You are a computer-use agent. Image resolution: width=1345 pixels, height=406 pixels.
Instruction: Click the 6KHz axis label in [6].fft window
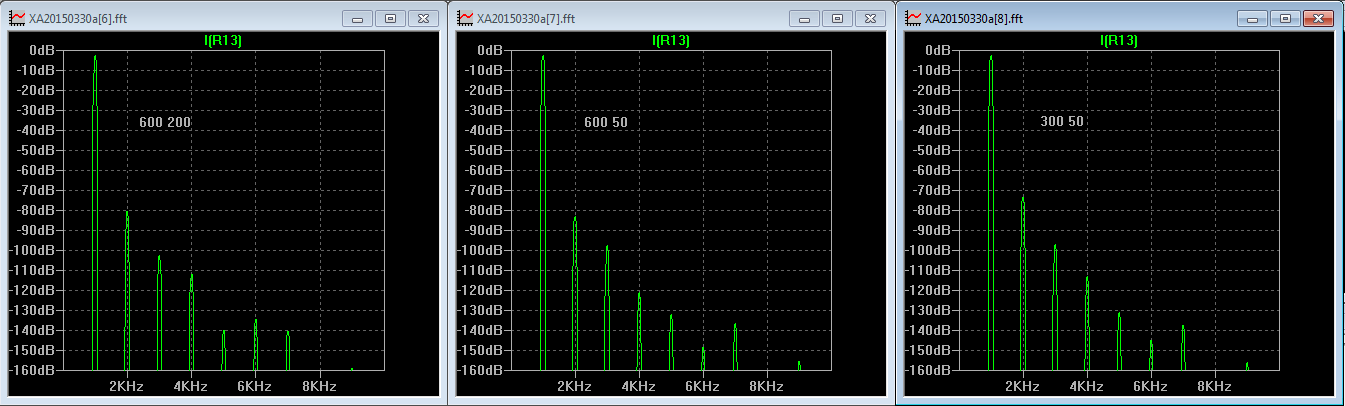pyautogui.click(x=255, y=386)
